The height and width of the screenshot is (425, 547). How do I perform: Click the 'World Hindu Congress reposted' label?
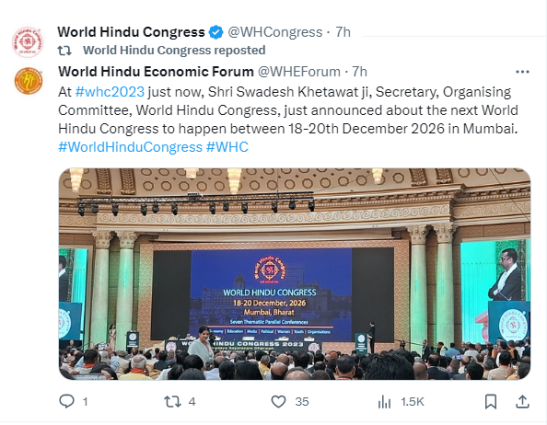[174, 50]
